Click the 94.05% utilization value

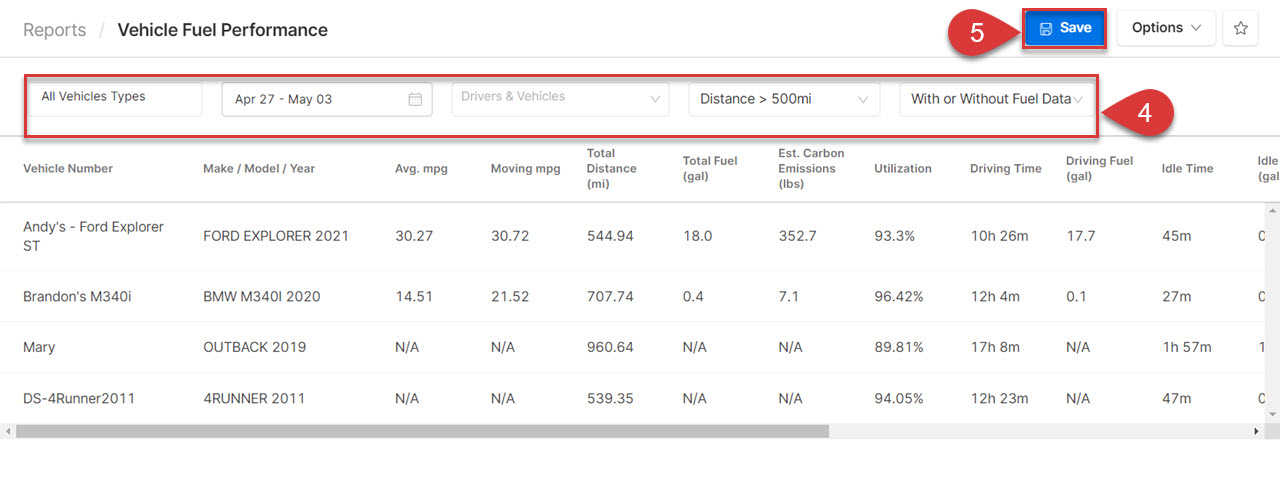[899, 398]
